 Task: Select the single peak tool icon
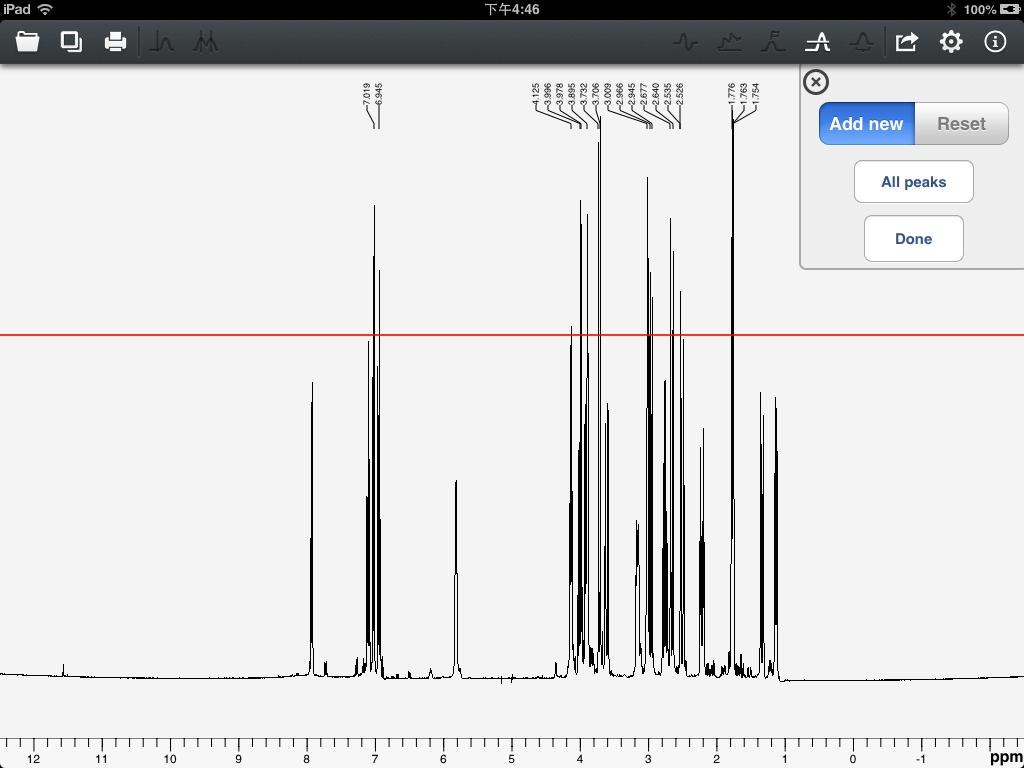click(x=161, y=42)
